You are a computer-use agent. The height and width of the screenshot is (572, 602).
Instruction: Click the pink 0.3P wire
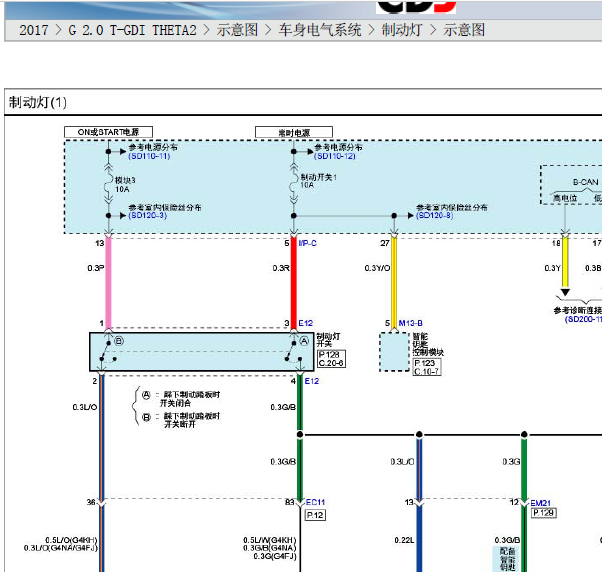point(109,283)
